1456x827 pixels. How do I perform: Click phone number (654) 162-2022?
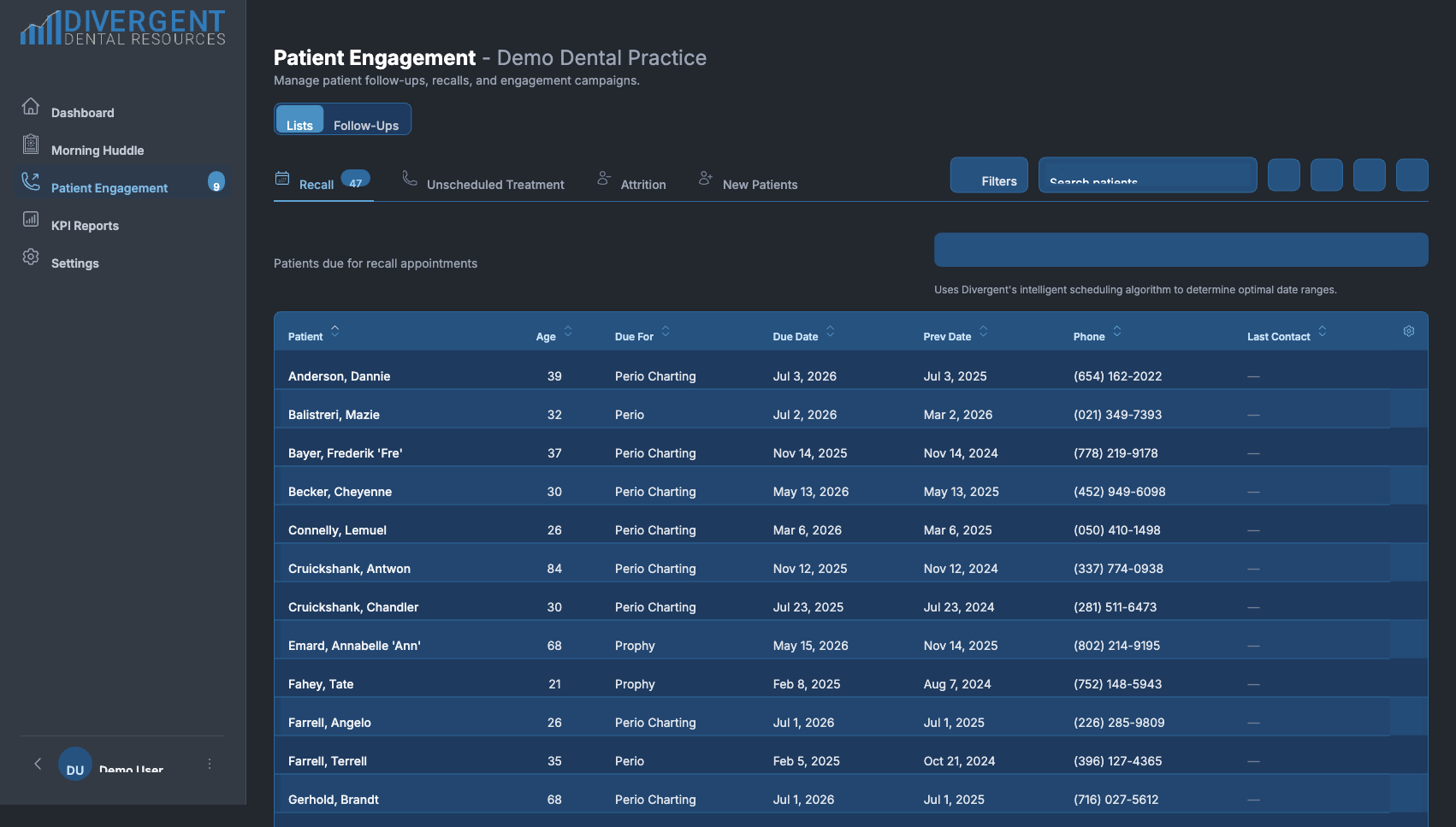[x=1118, y=376]
